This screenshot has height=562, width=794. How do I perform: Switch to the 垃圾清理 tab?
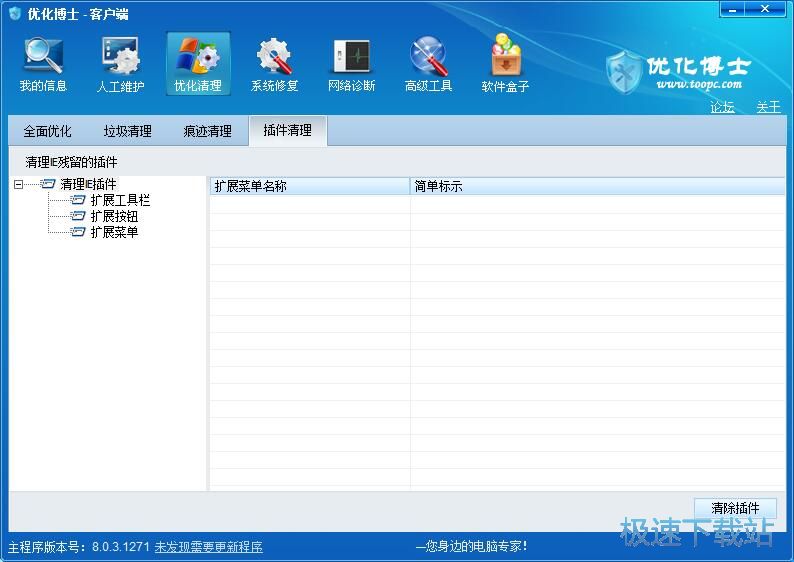pyautogui.click(x=128, y=131)
